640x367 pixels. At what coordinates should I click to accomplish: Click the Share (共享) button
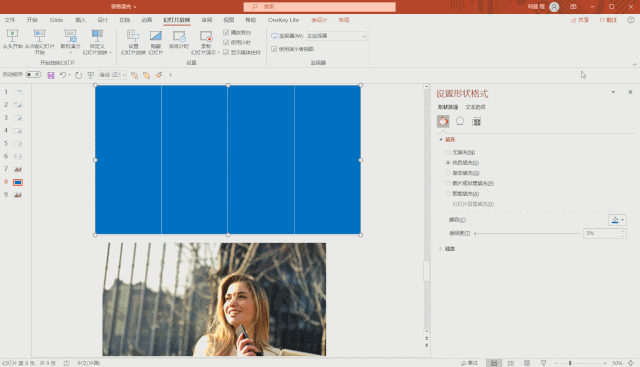pos(580,20)
